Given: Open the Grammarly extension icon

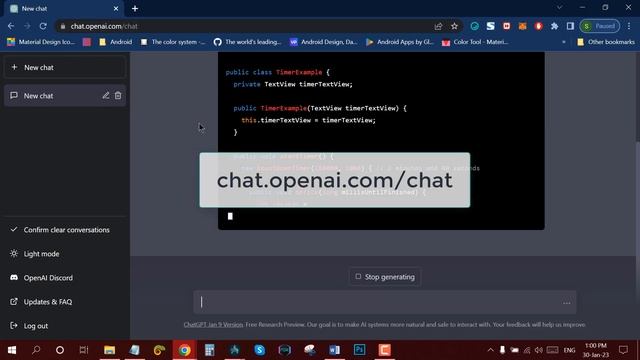Looking at the screenshot, I should pos(475,26).
